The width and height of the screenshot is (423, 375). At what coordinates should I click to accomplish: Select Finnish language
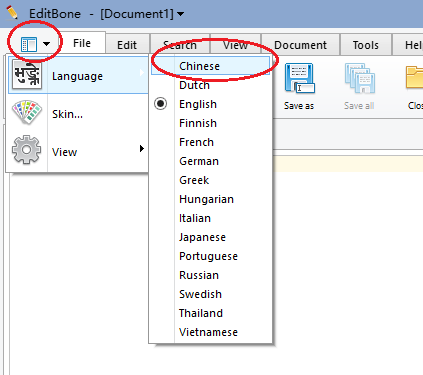(210, 123)
